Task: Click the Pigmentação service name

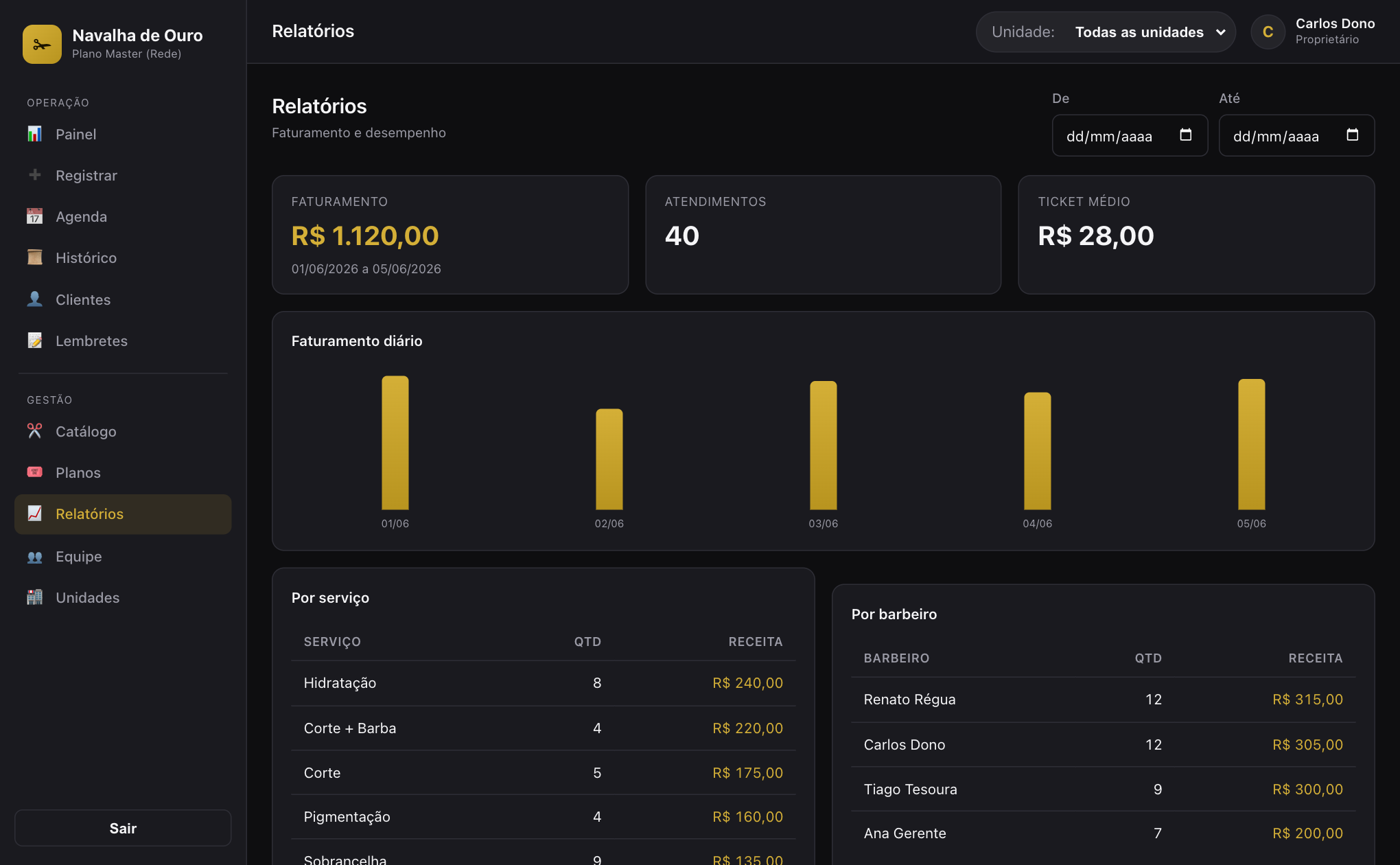Action: coord(347,817)
